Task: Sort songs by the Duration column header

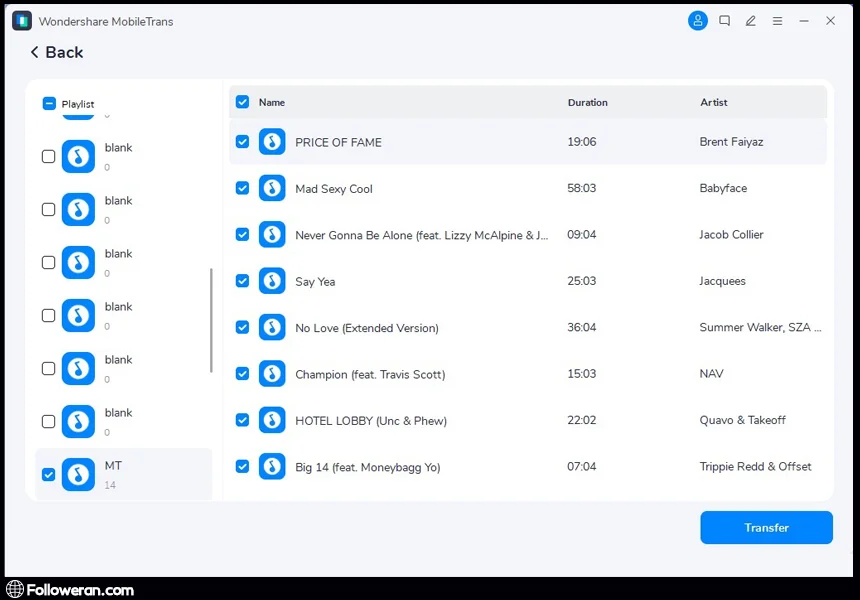Action: pos(587,102)
